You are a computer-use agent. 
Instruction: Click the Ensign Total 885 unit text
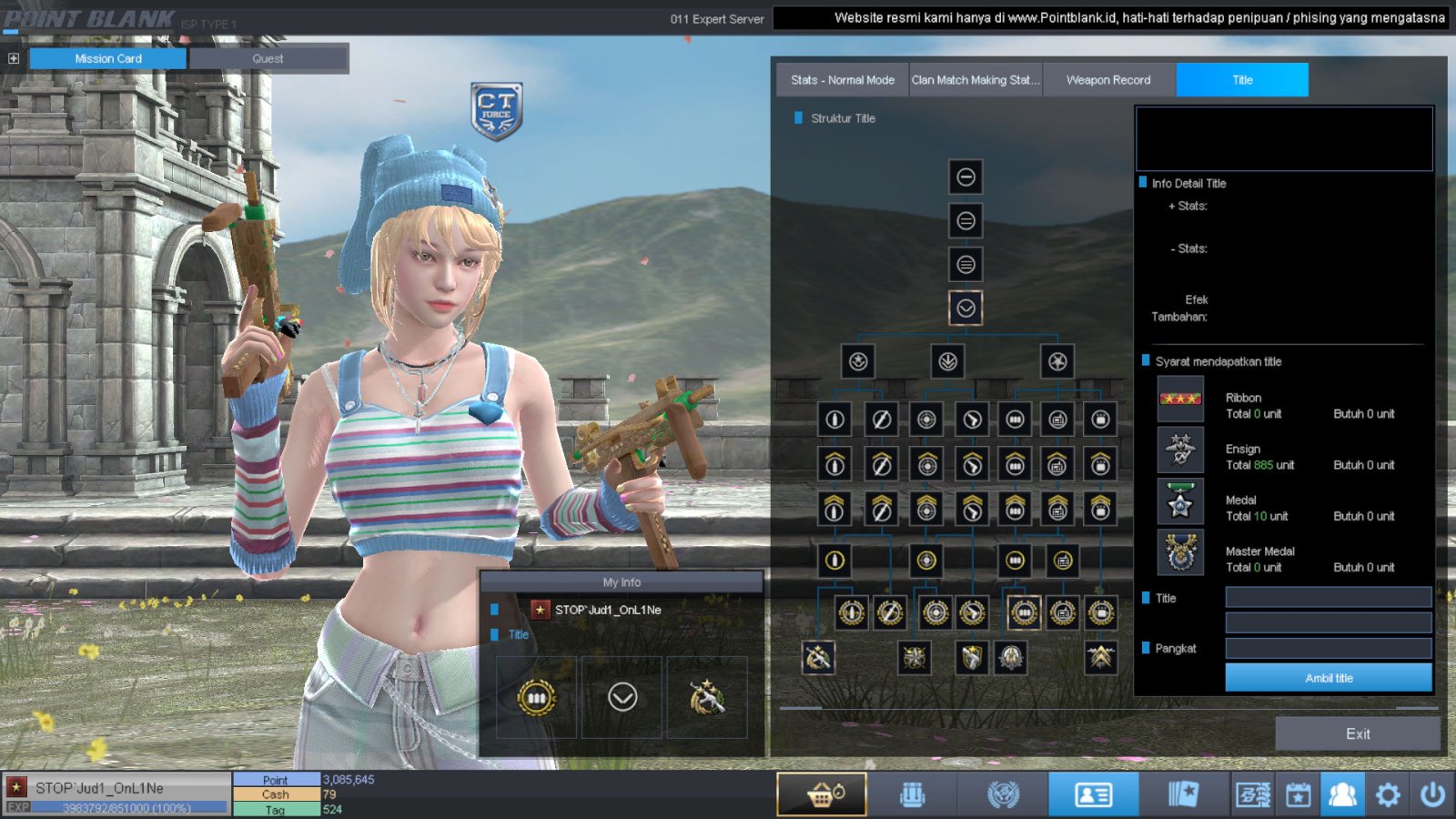click(x=1259, y=465)
